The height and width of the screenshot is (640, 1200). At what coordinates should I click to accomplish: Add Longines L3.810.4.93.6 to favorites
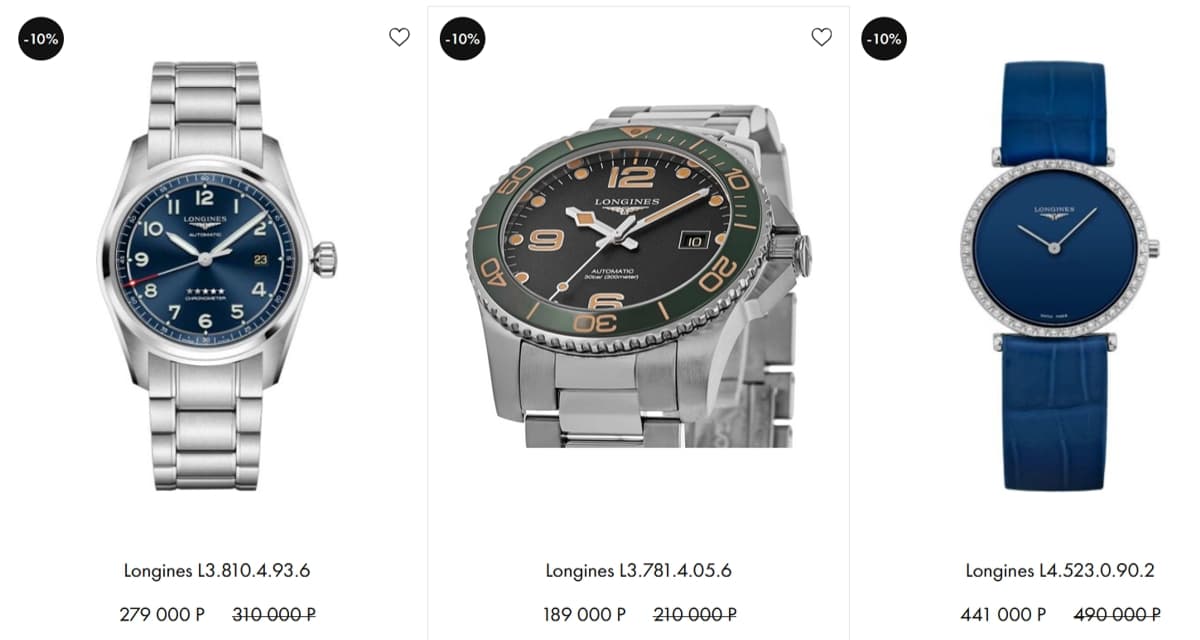pos(399,38)
